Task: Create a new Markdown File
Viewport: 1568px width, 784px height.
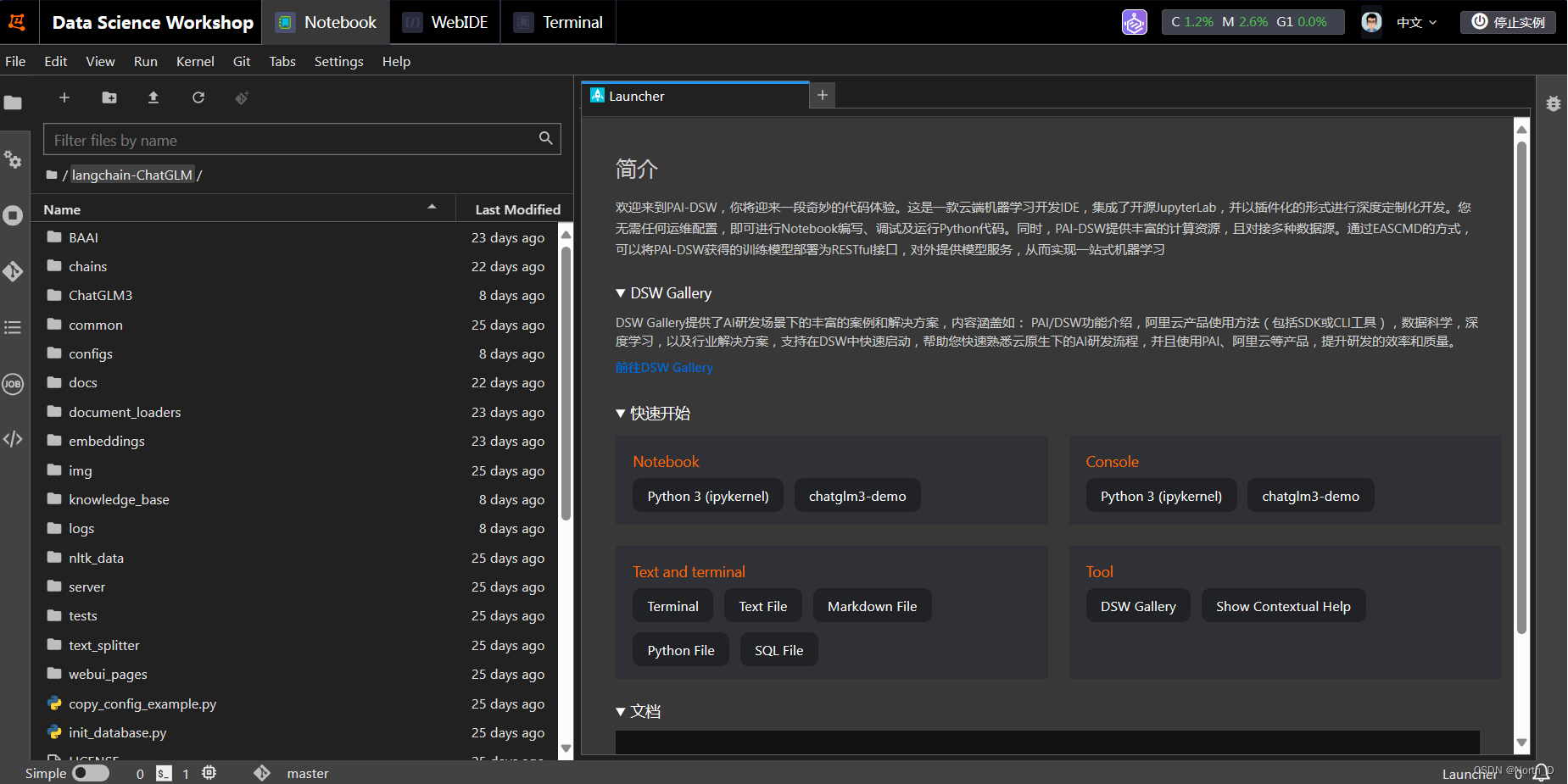Action: pyautogui.click(x=872, y=606)
